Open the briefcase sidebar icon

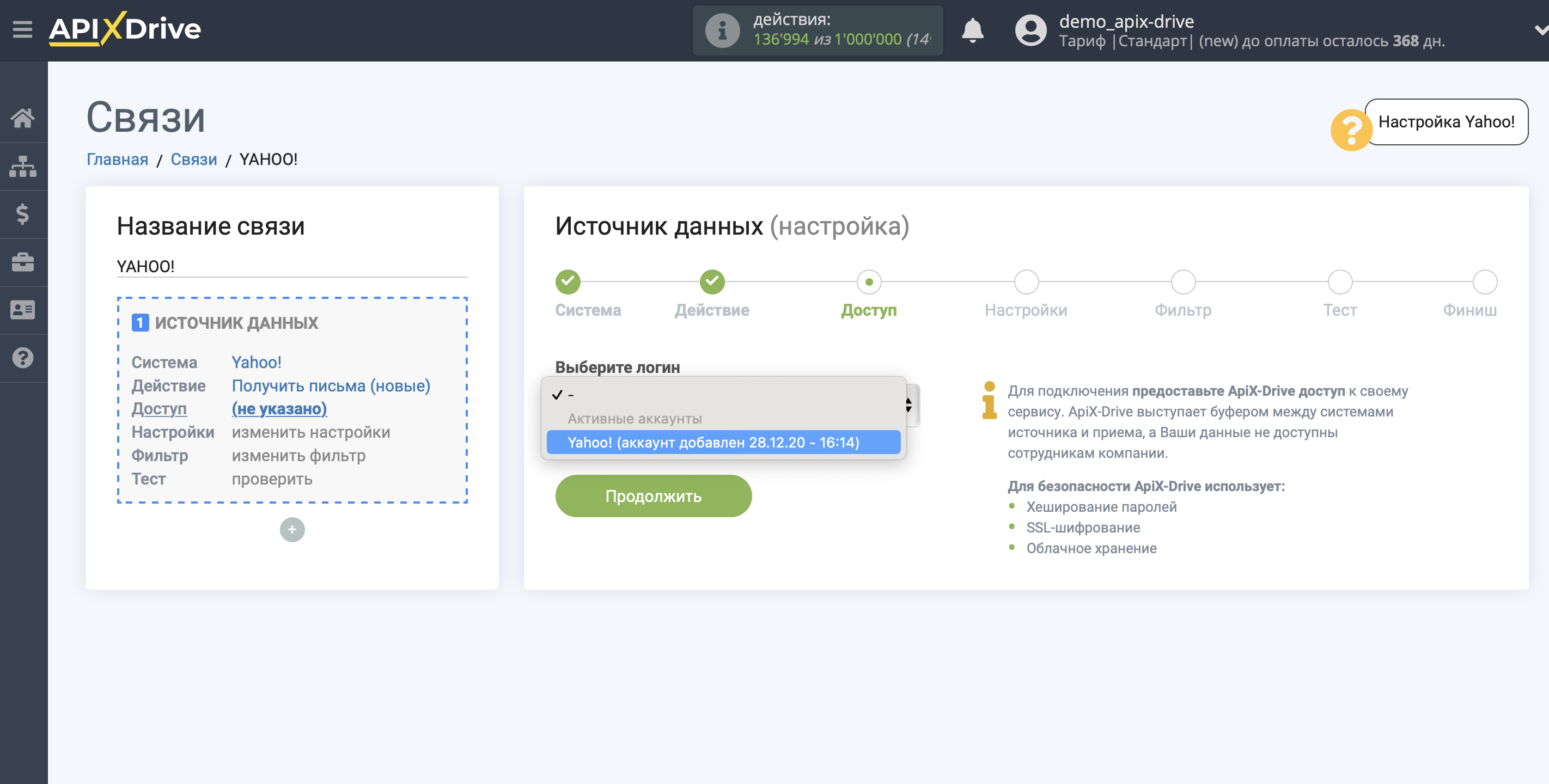pos(23,262)
